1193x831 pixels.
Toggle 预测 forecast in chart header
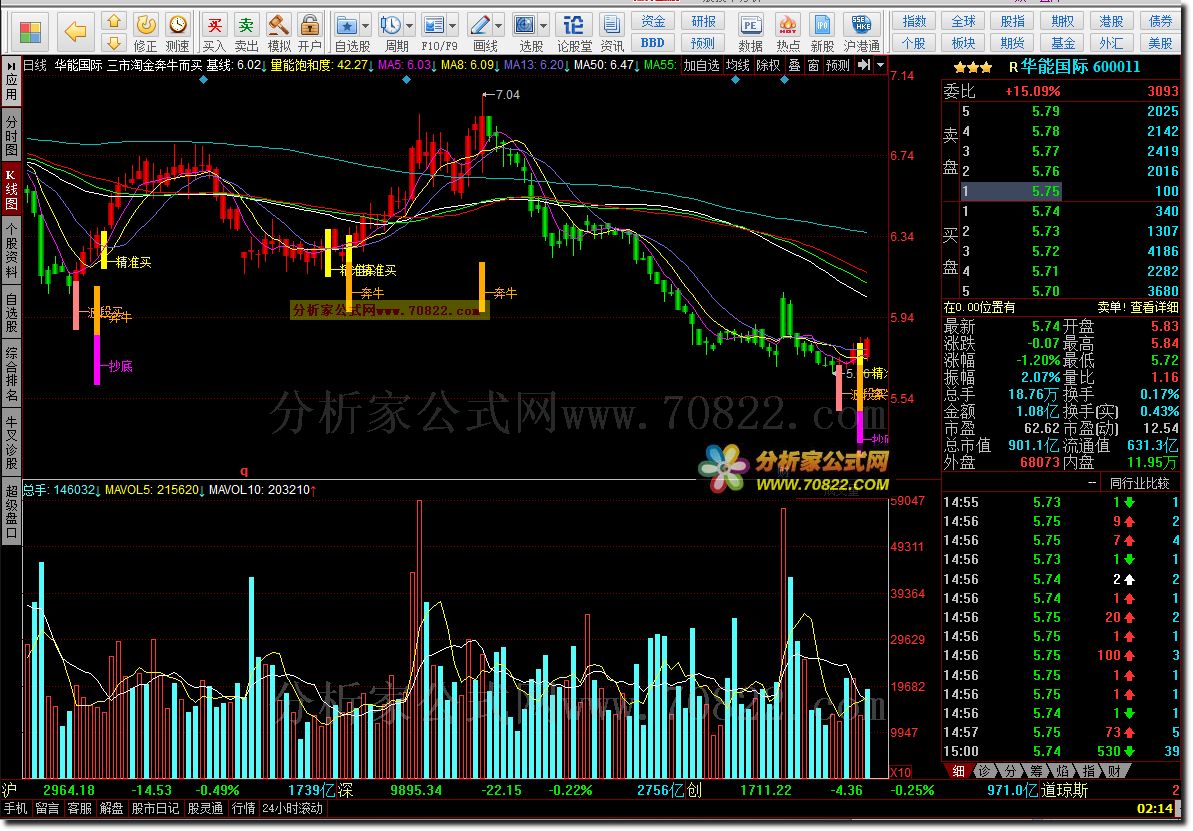click(x=838, y=65)
